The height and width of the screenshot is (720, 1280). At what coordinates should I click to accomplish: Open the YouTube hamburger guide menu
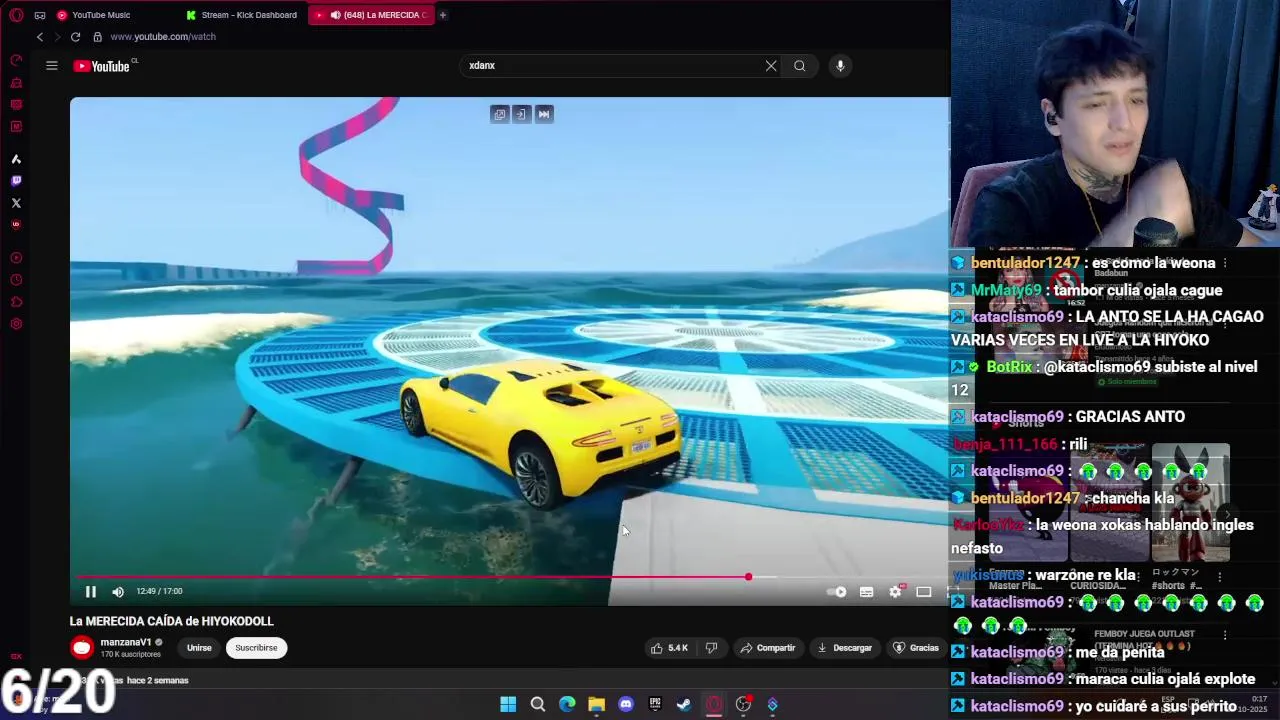(52, 66)
